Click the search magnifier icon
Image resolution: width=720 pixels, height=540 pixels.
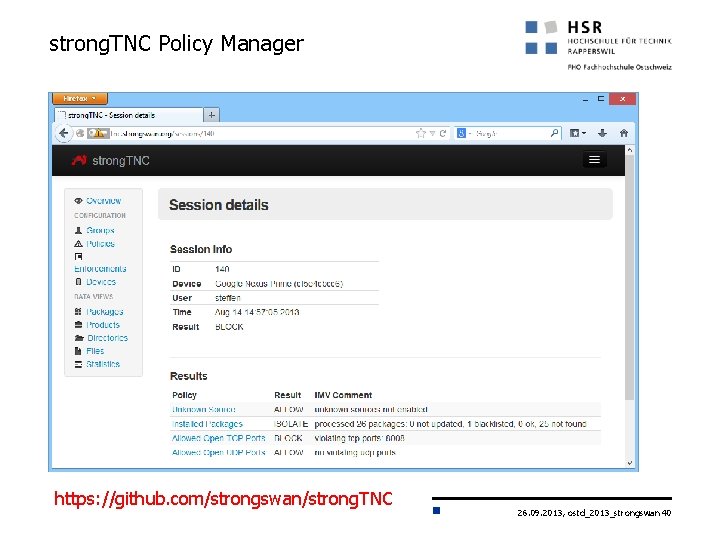[x=554, y=133]
